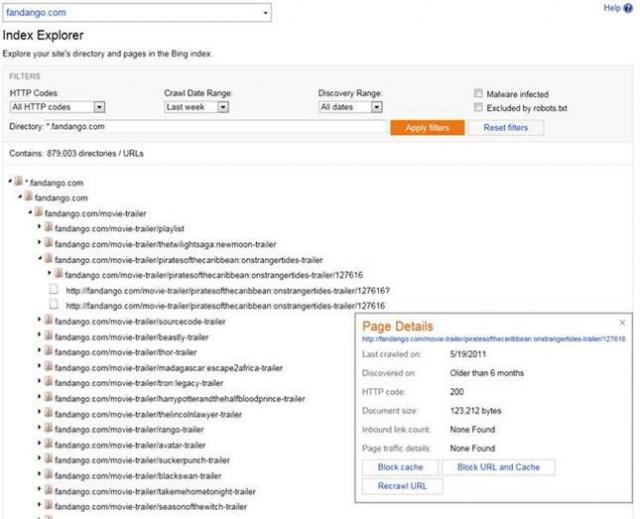
Task: Click folder icon of madagascar escape2africa-trailer
Action: pyautogui.click(x=49, y=366)
